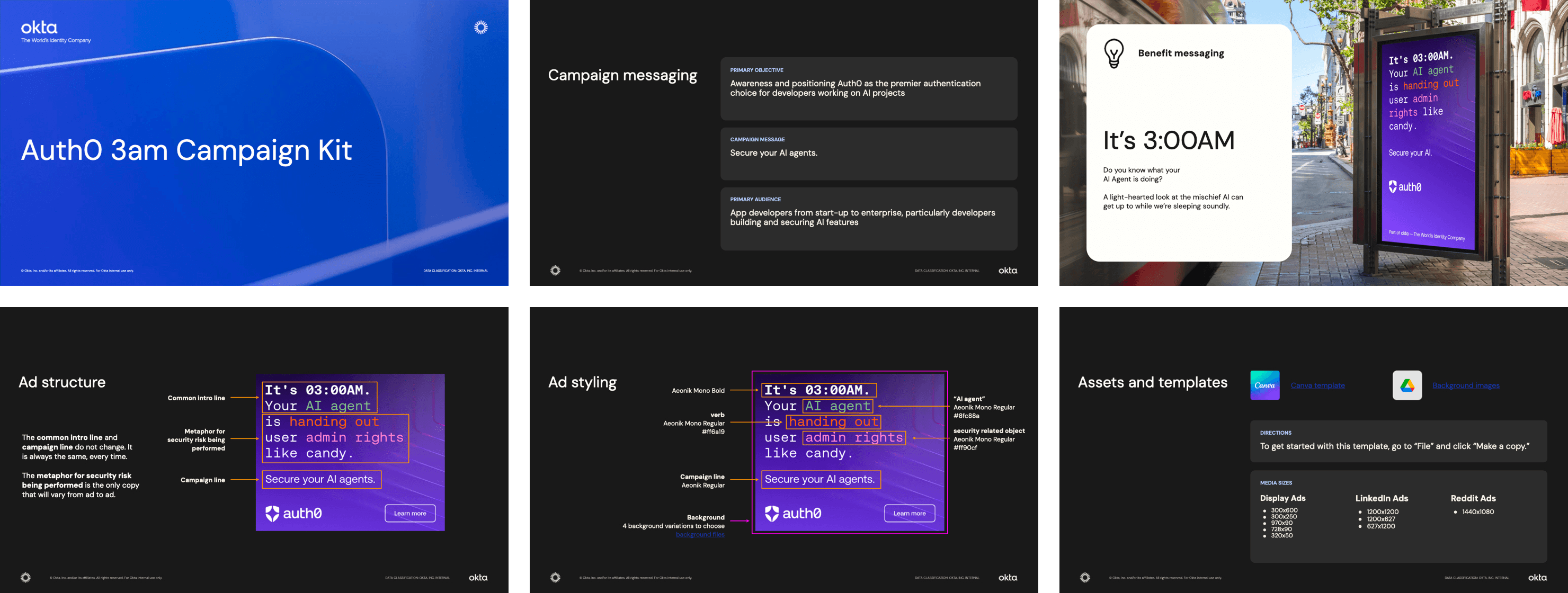The image size is (1568, 593).
Task: Select the Campaign Message card
Action: tap(868, 153)
